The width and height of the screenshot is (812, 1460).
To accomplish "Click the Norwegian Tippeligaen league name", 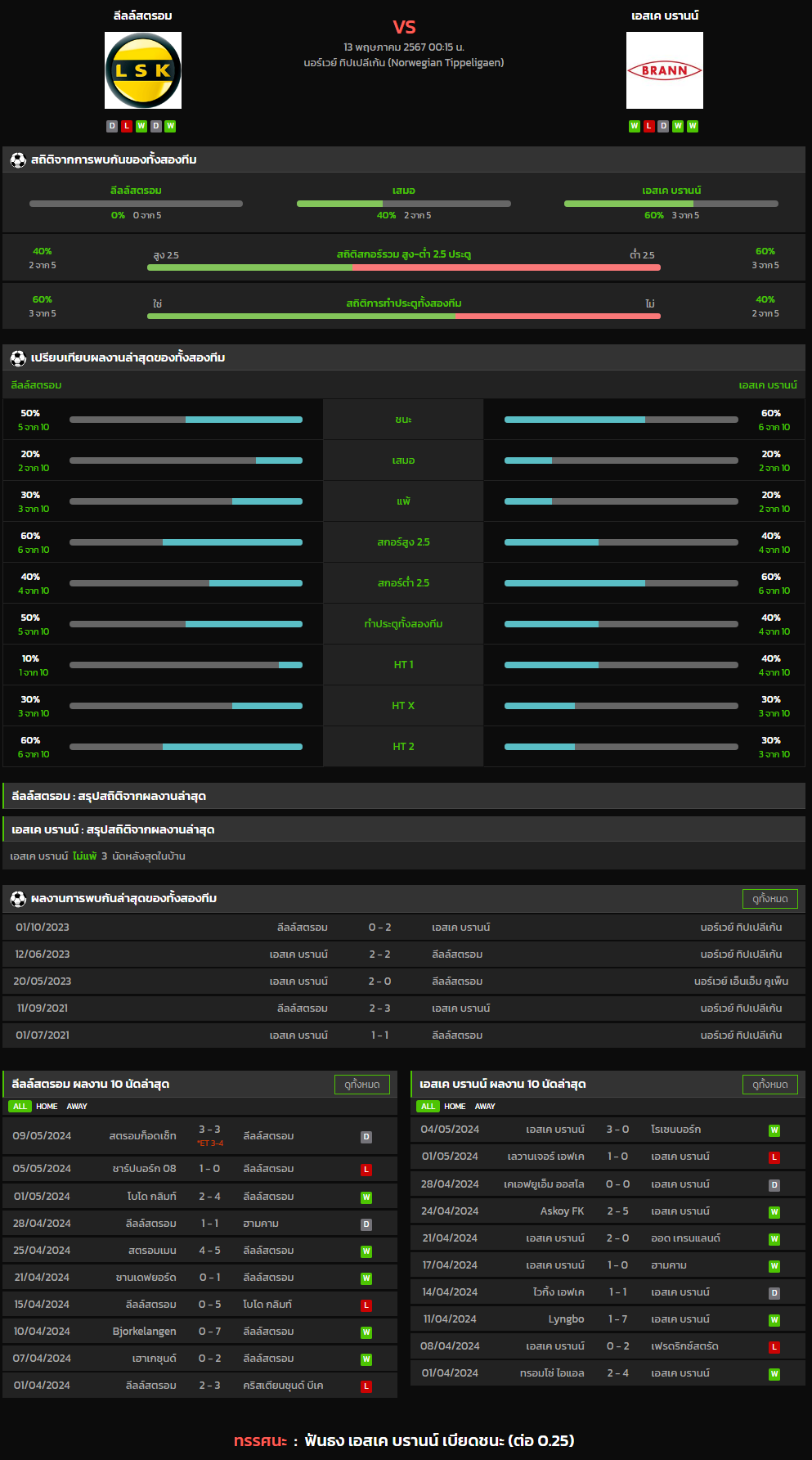I will (404, 63).
